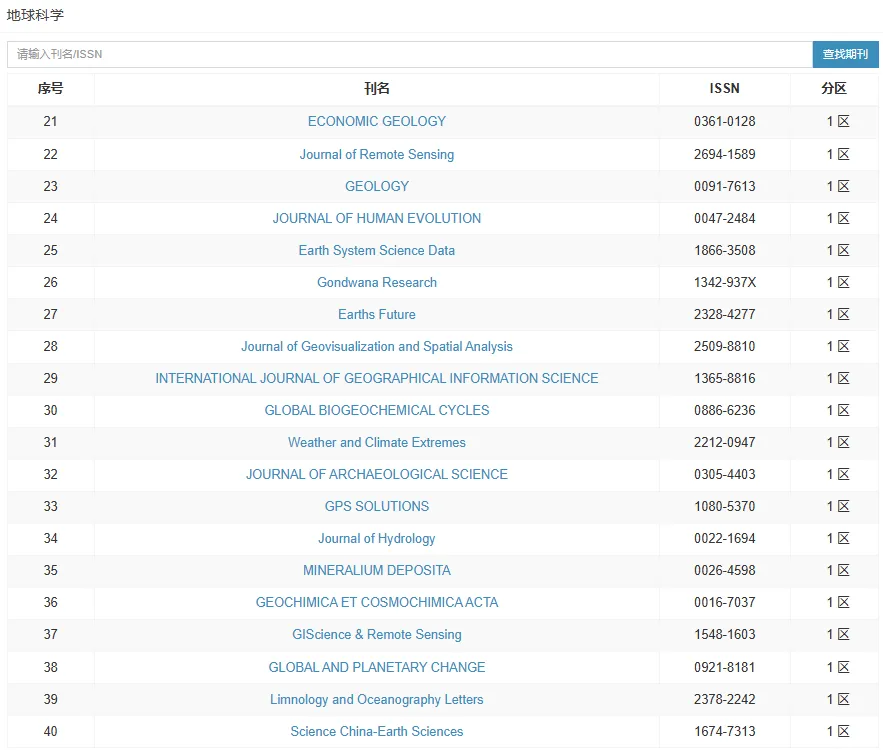The image size is (883, 750).
Task: Click row number 26 cell
Action: coord(51,283)
